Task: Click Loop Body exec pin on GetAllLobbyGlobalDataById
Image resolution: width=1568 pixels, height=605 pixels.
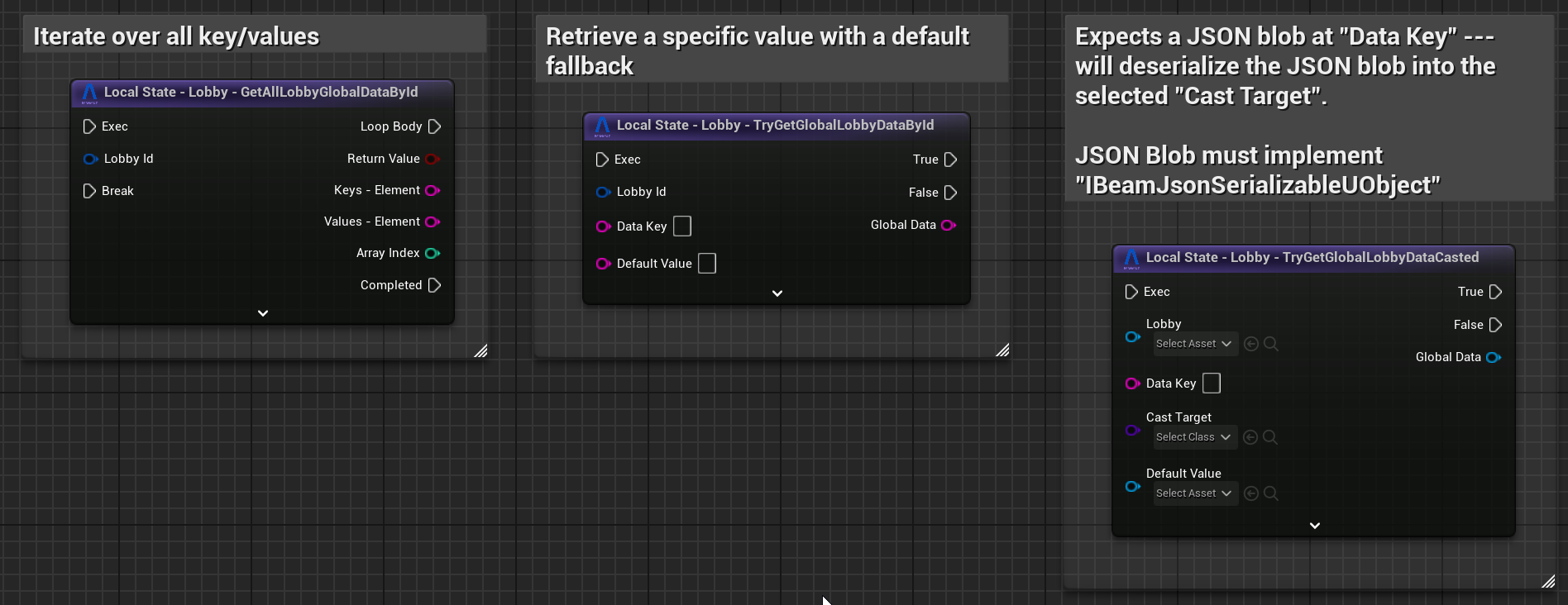Action: [x=434, y=126]
